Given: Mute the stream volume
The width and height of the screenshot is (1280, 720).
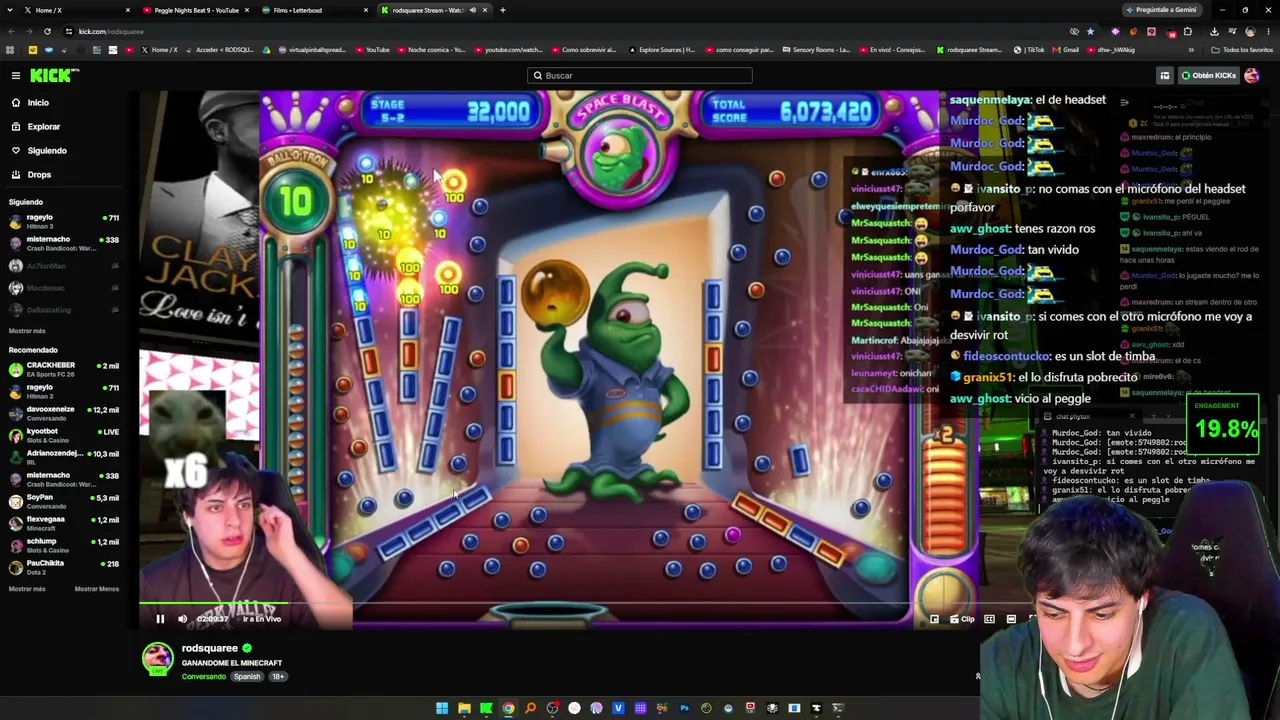Looking at the screenshot, I should click(x=182, y=619).
